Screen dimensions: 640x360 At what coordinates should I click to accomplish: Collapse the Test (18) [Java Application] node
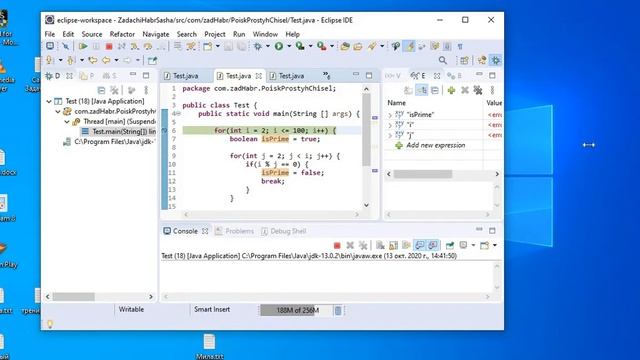click(49, 101)
